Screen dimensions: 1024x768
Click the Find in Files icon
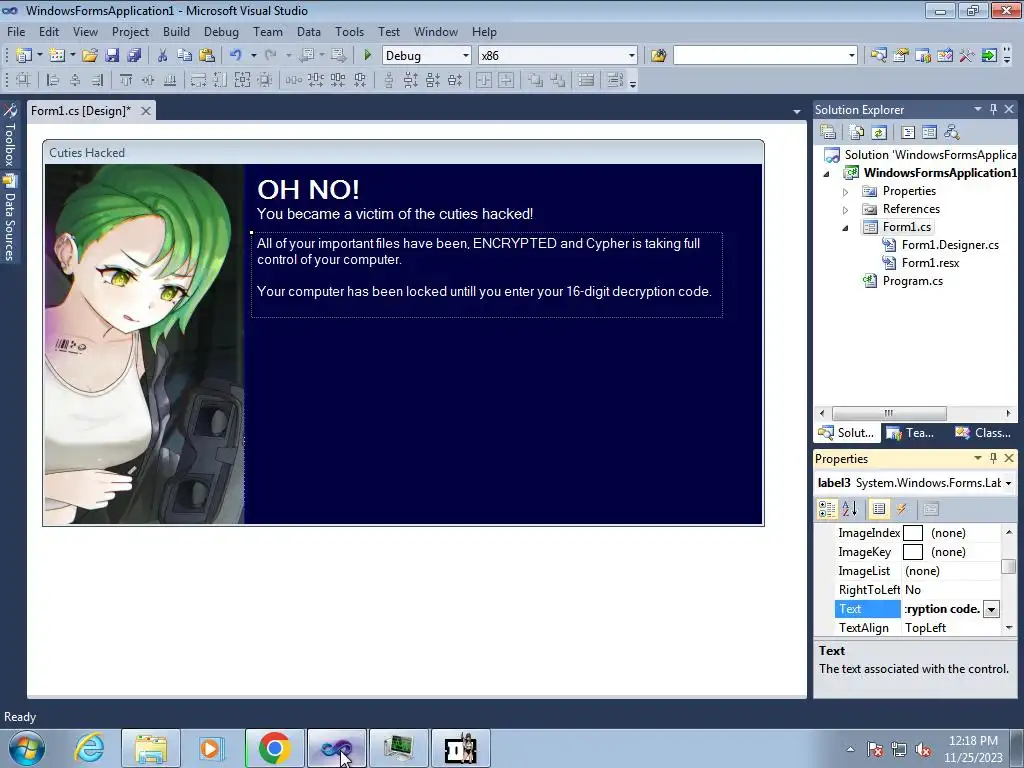(658, 56)
